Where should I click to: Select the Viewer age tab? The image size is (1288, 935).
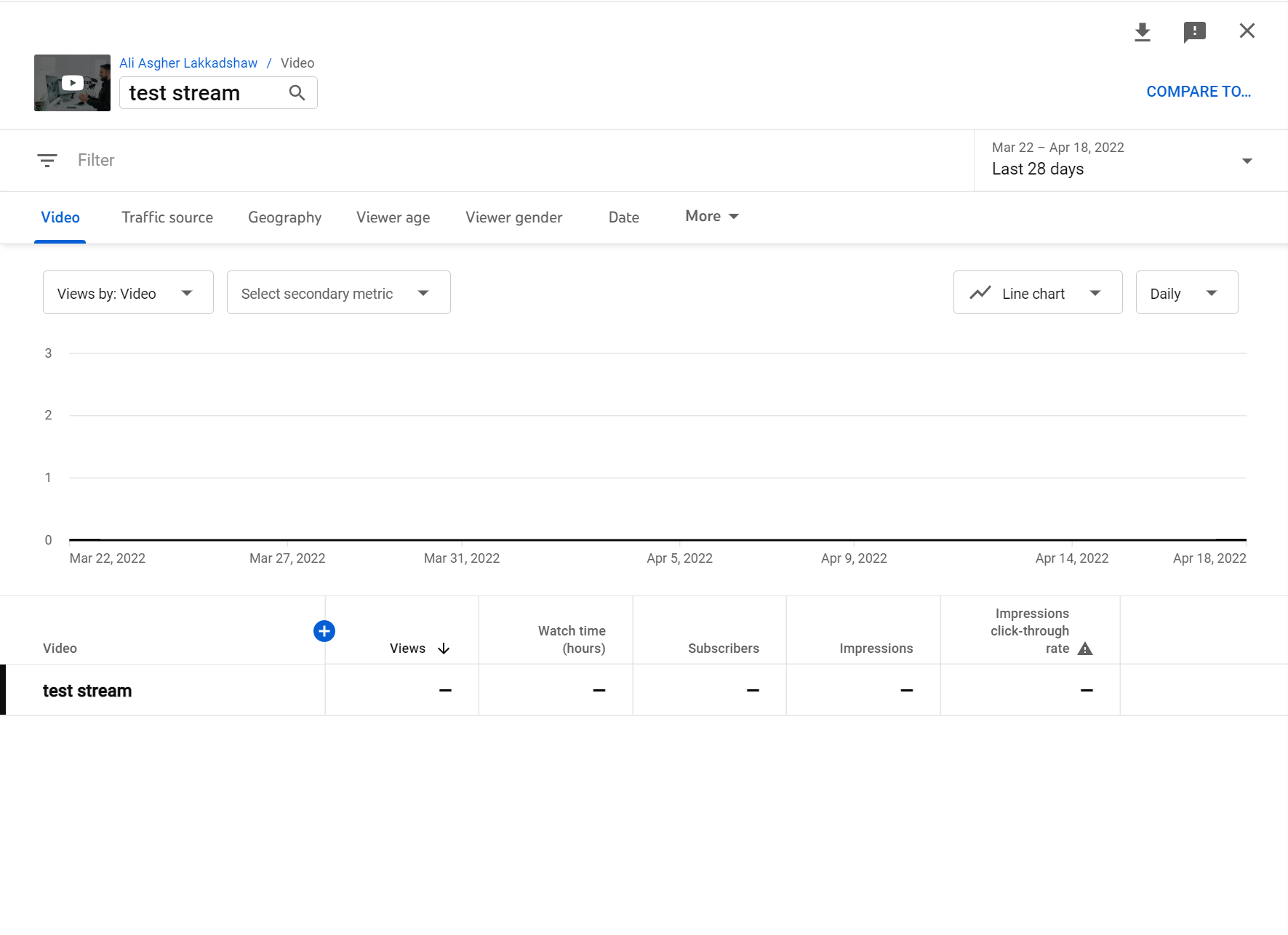point(393,217)
